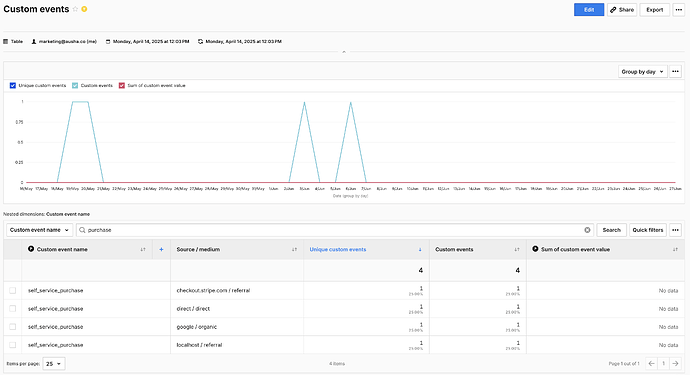Click the plus icon to add dimension
The image size is (690, 375).
click(x=161, y=250)
